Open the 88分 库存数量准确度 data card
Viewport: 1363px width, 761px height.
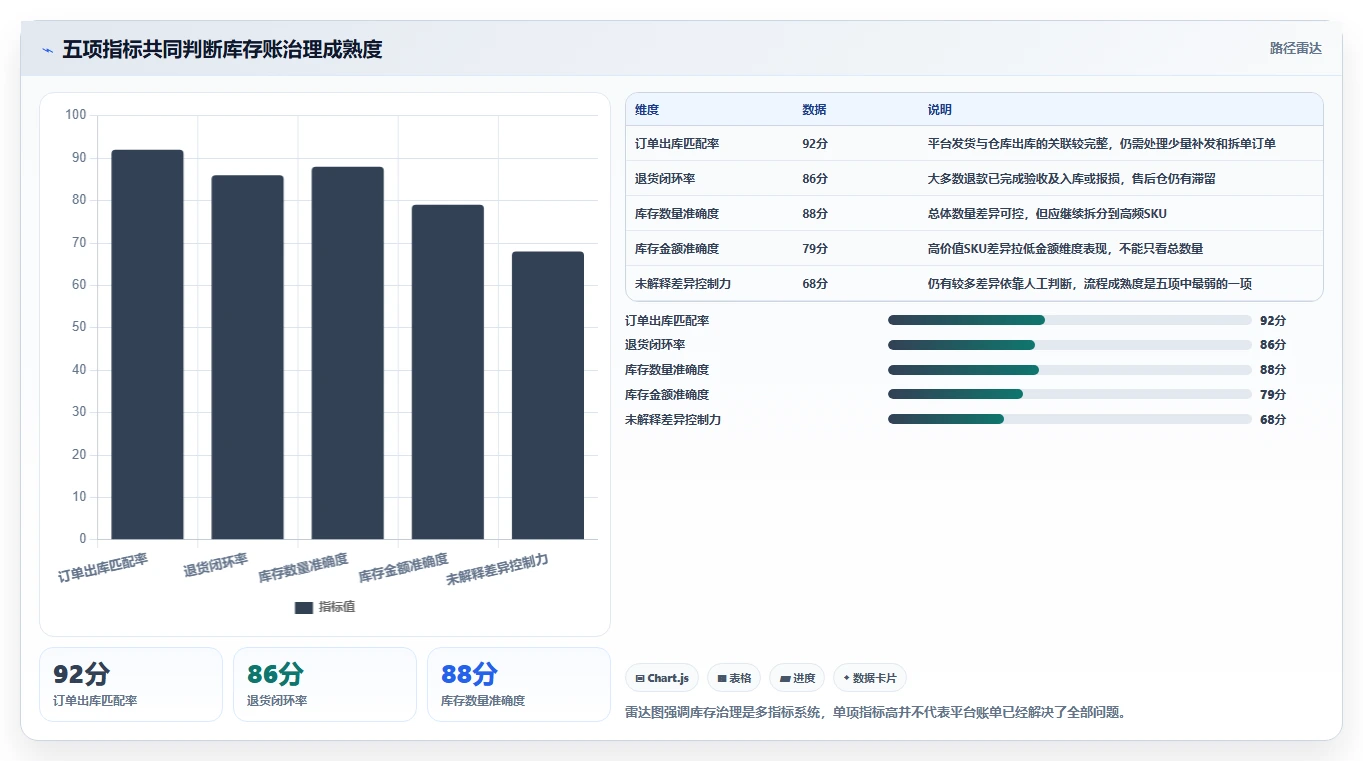[x=519, y=684]
